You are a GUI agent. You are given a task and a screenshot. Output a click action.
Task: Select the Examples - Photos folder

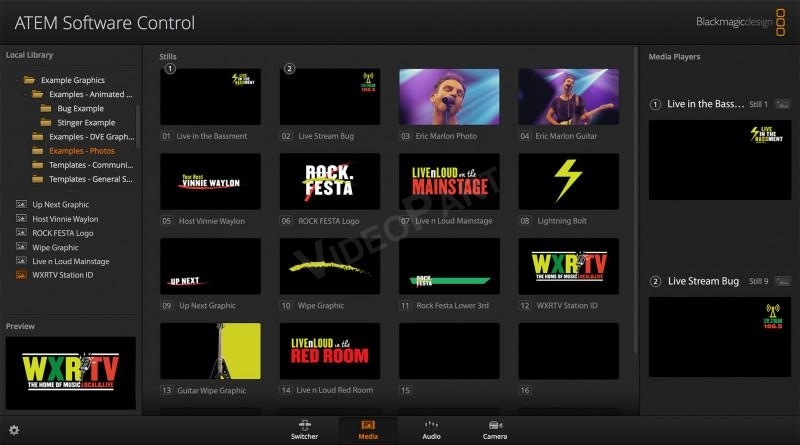pos(74,151)
